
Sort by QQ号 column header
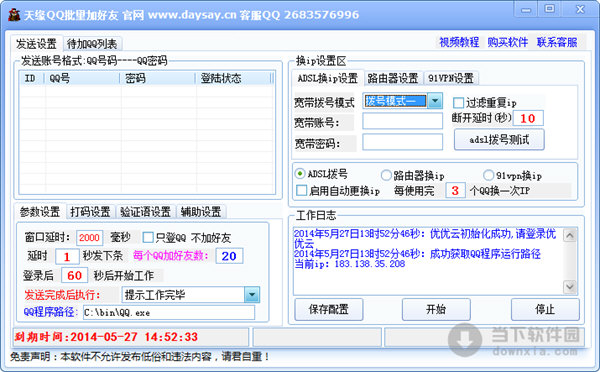(83, 78)
